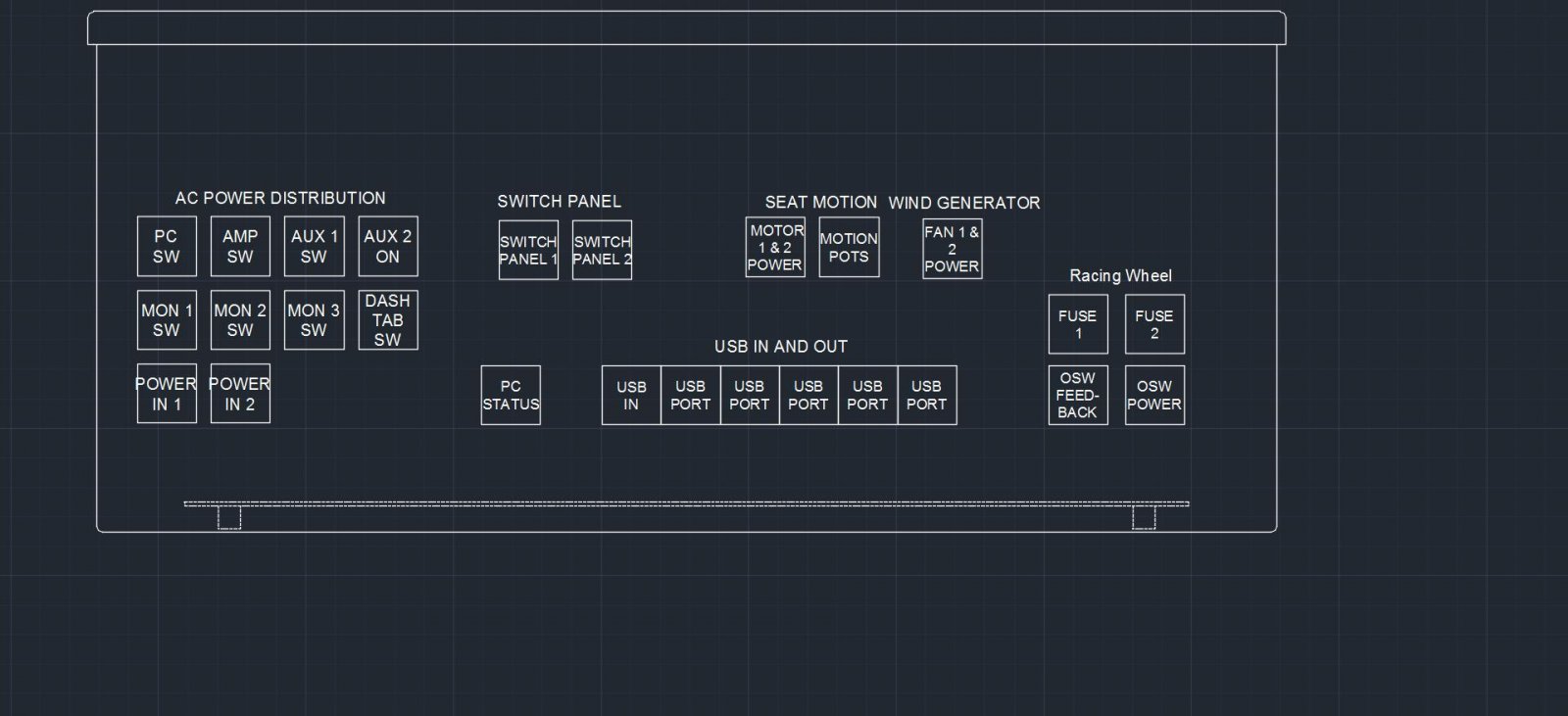Select the MON 2 SW box
The height and width of the screenshot is (716, 1568).
tap(240, 320)
